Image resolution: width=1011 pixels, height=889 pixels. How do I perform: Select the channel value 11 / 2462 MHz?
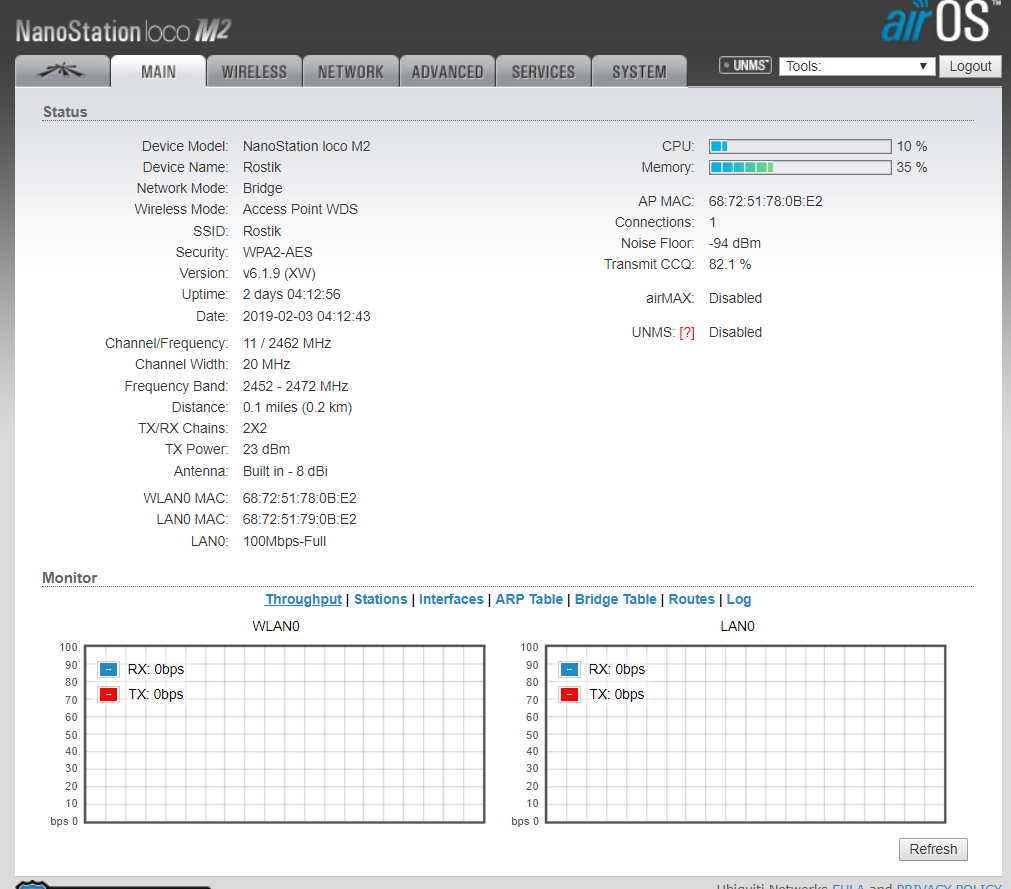(x=287, y=343)
